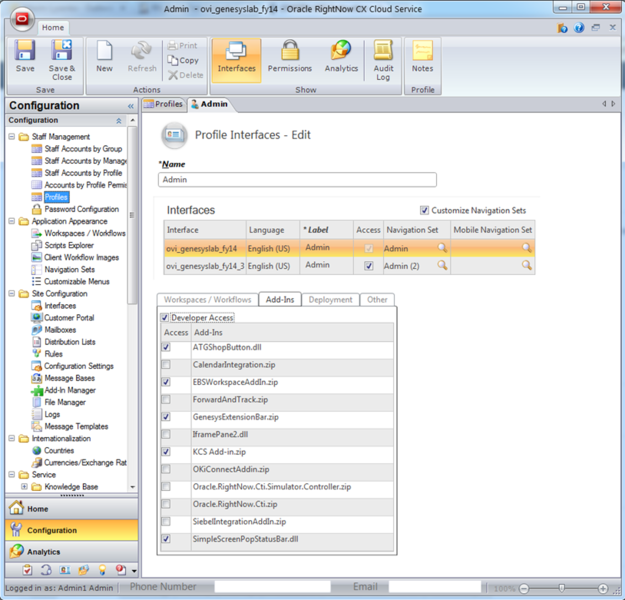Screen dimensions: 625x600
Task: Search navigation set for ovi_genesyslab_fy14
Action: point(442,248)
